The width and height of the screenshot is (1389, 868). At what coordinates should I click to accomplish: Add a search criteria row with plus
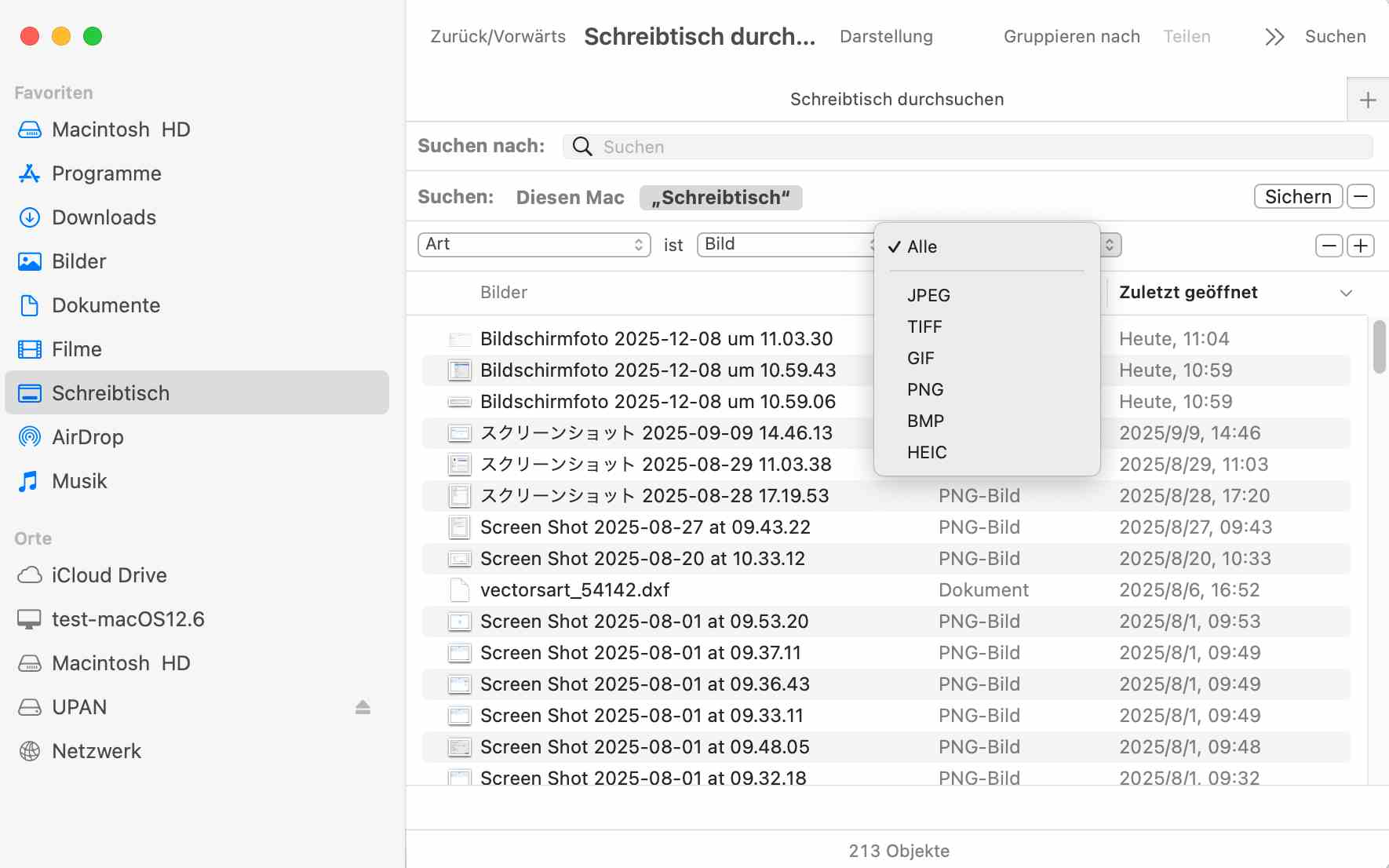(x=1361, y=246)
